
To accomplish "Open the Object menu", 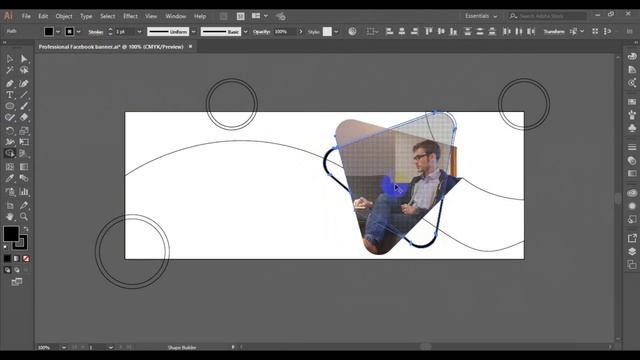I will click(64, 16).
